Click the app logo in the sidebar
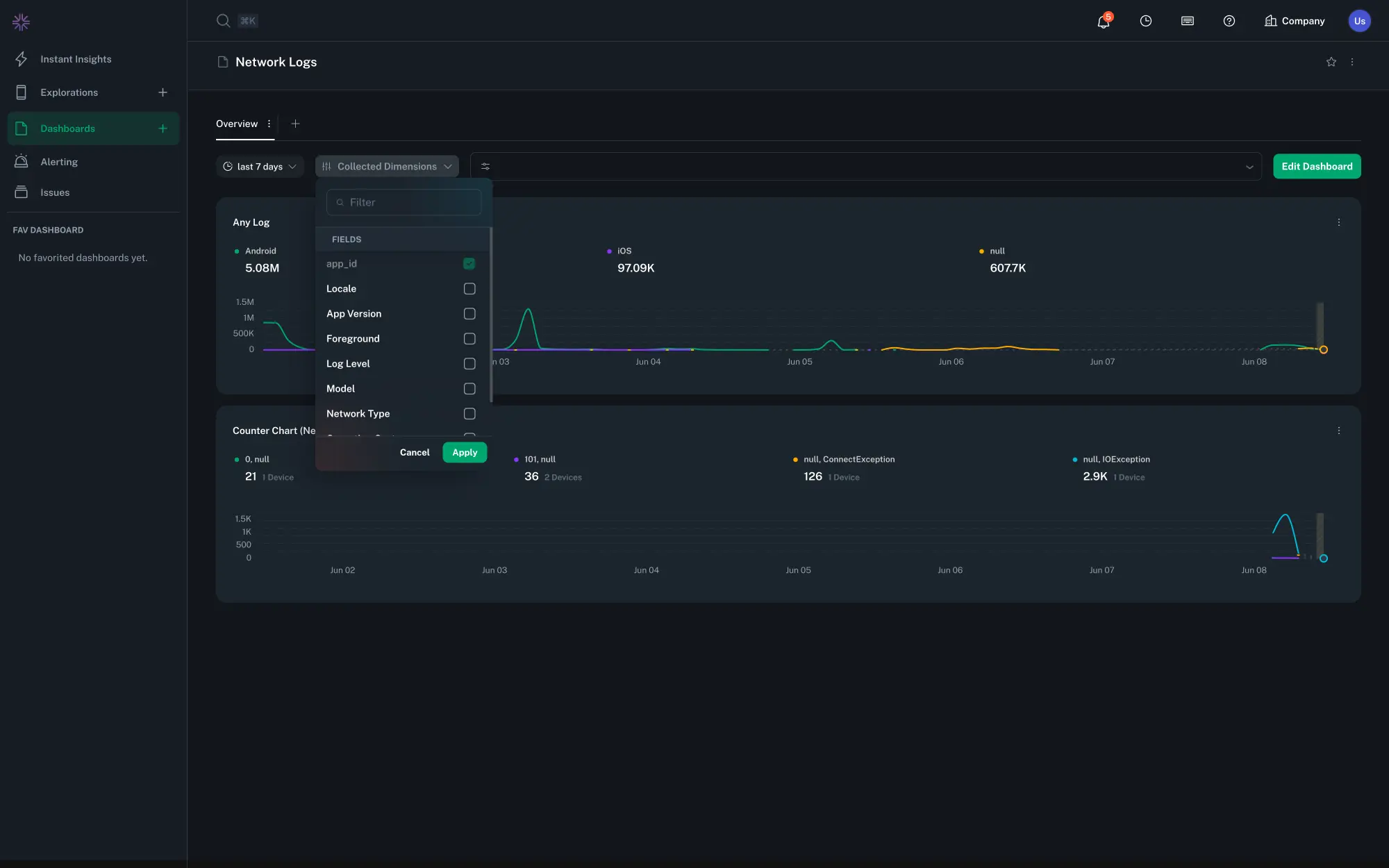Image resolution: width=1389 pixels, height=868 pixels. [x=21, y=22]
